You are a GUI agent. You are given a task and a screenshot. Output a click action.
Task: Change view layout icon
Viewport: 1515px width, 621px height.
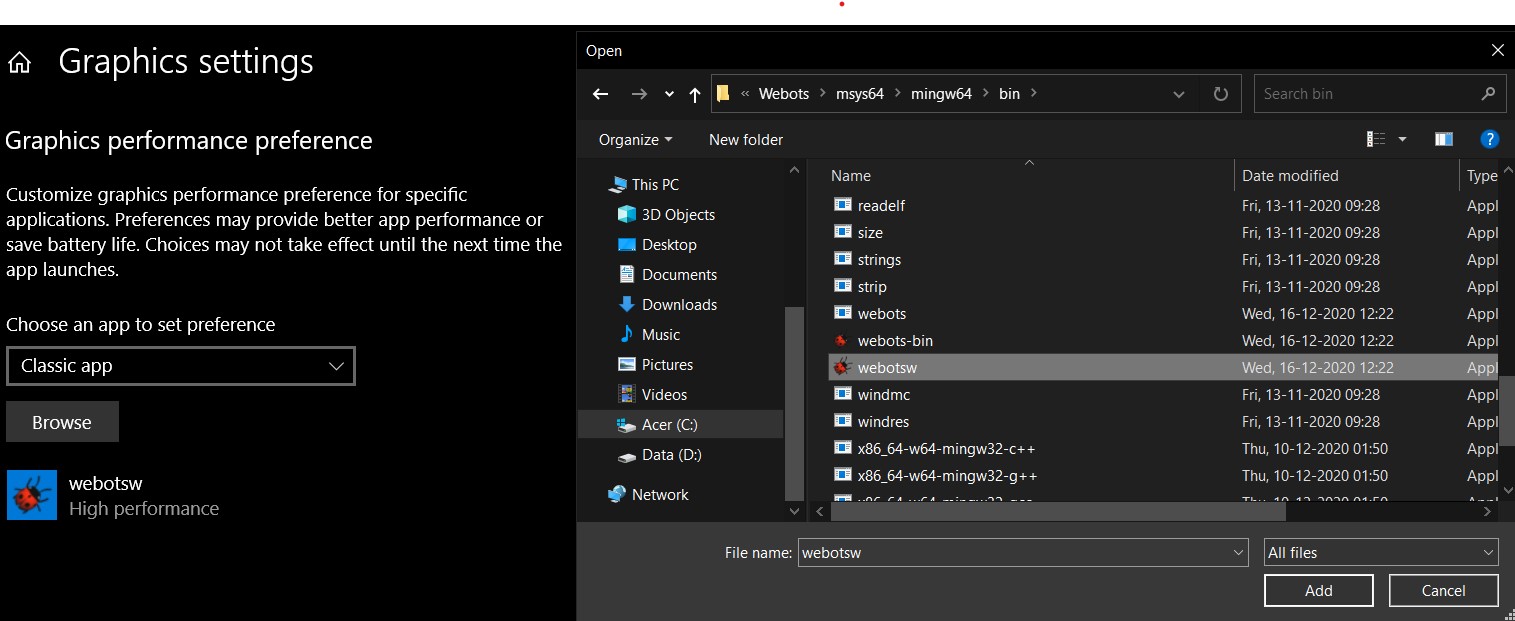click(1377, 140)
